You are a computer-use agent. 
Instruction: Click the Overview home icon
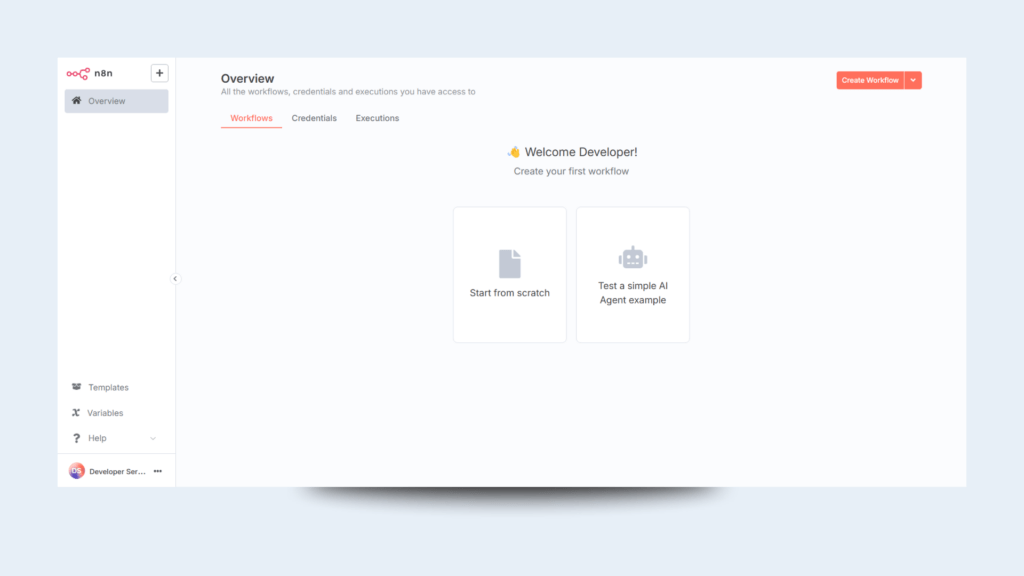click(x=77, y=101)
